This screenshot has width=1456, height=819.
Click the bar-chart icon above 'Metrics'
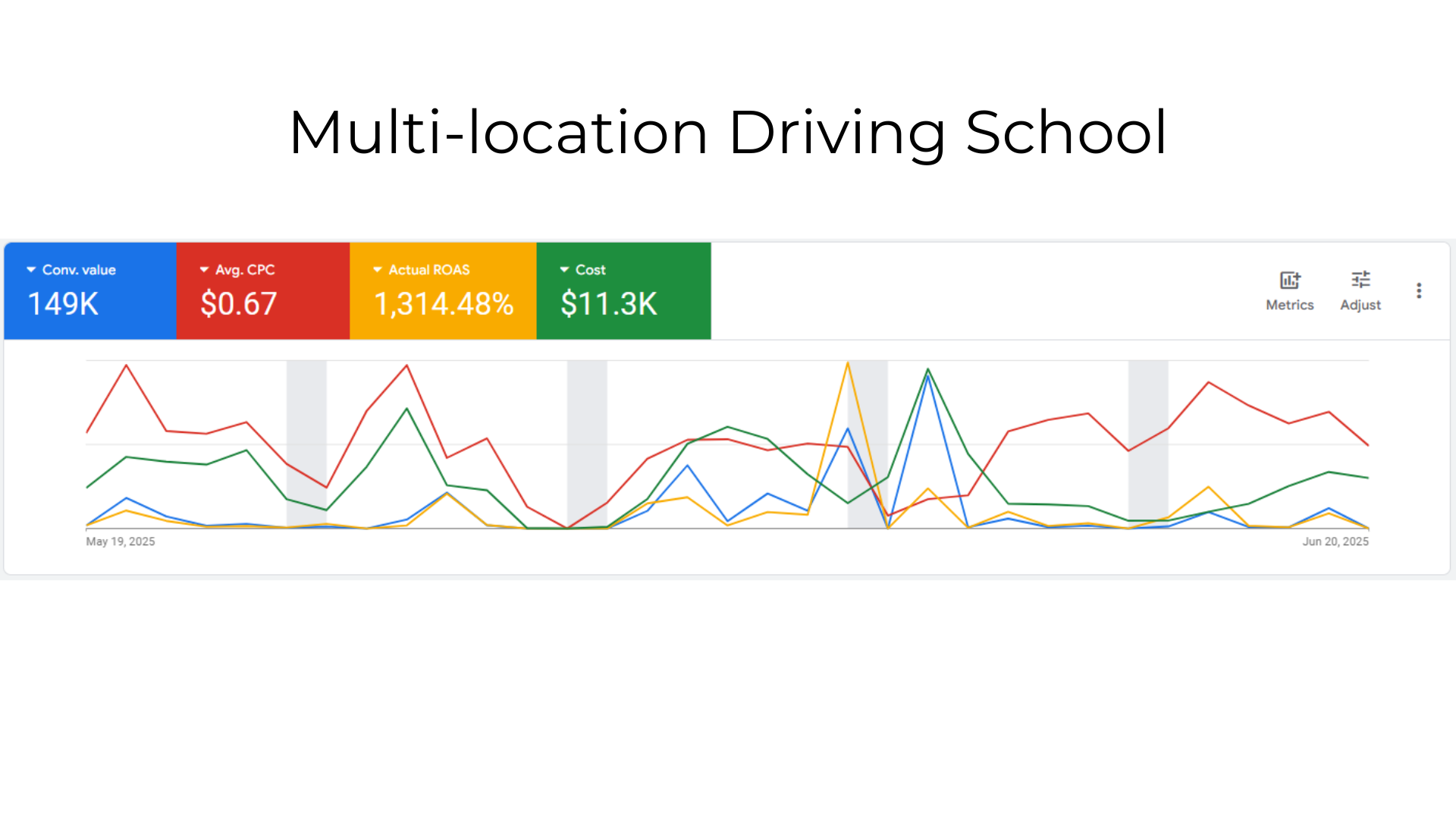(1289, 280)
